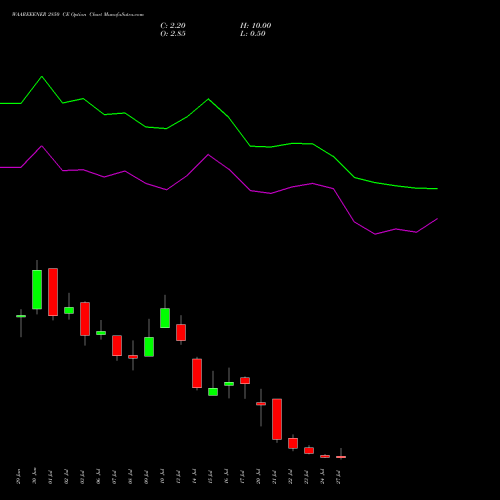Click the WAAREEENER CE Options chart title
This screenshot has width=500, height=500.
(78, 15)
